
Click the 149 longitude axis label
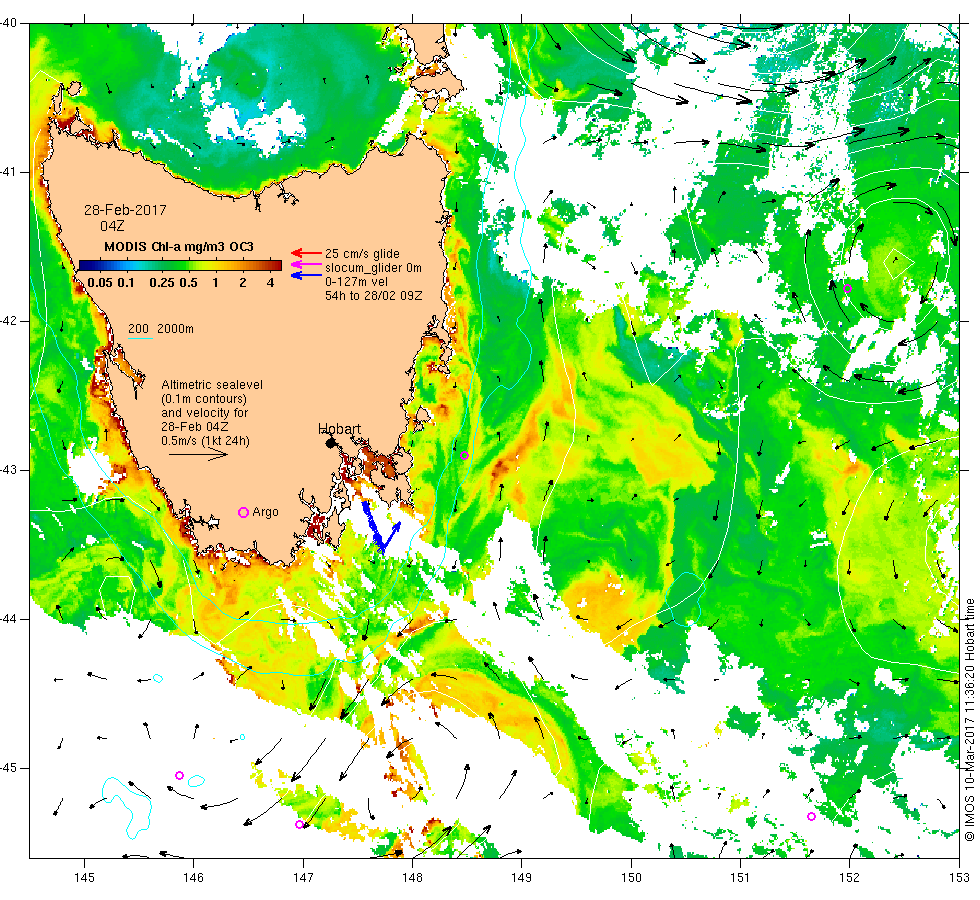(x=521, y=878)
